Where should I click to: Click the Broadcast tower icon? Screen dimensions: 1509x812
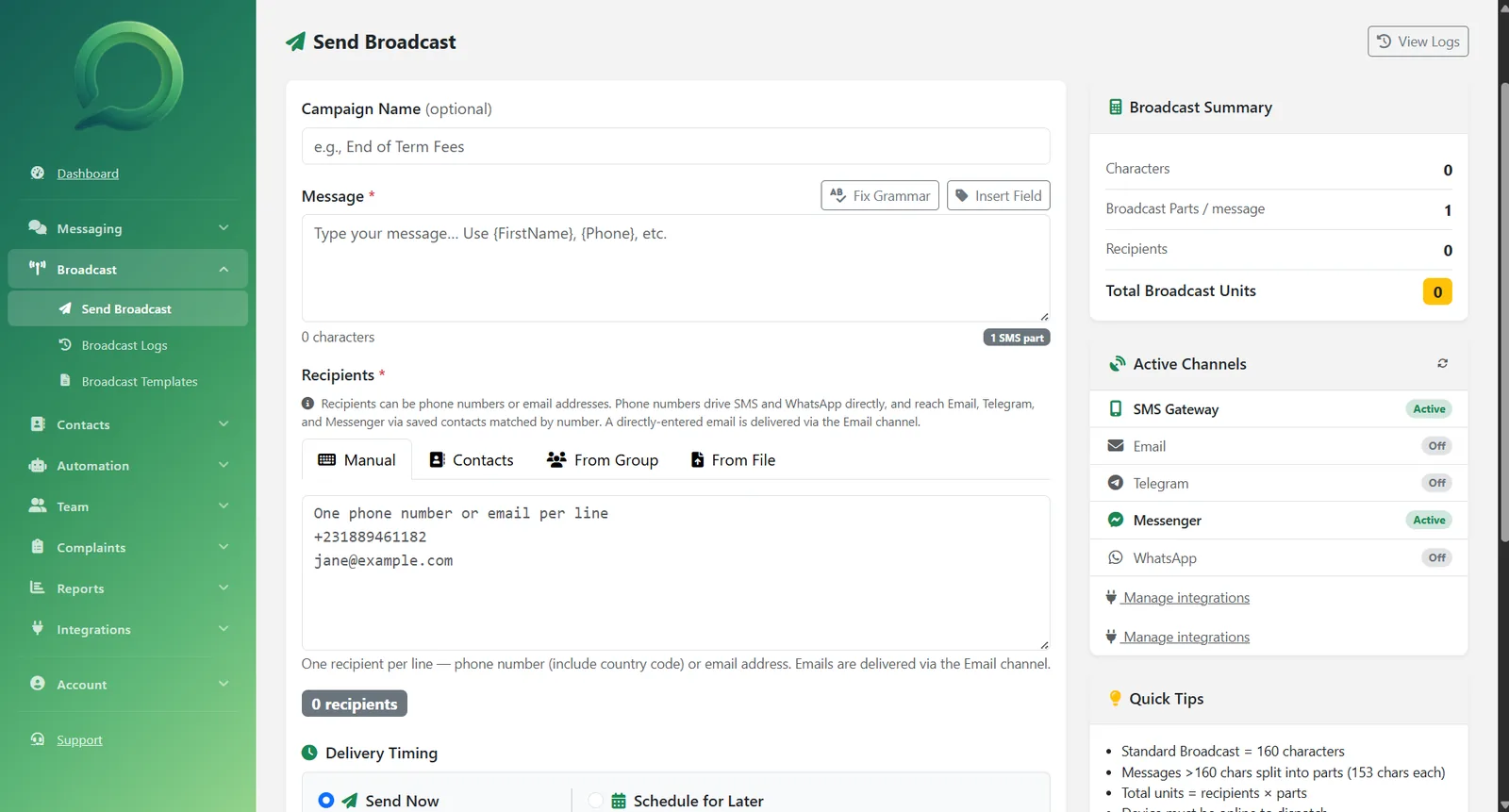tap(38, 268)
